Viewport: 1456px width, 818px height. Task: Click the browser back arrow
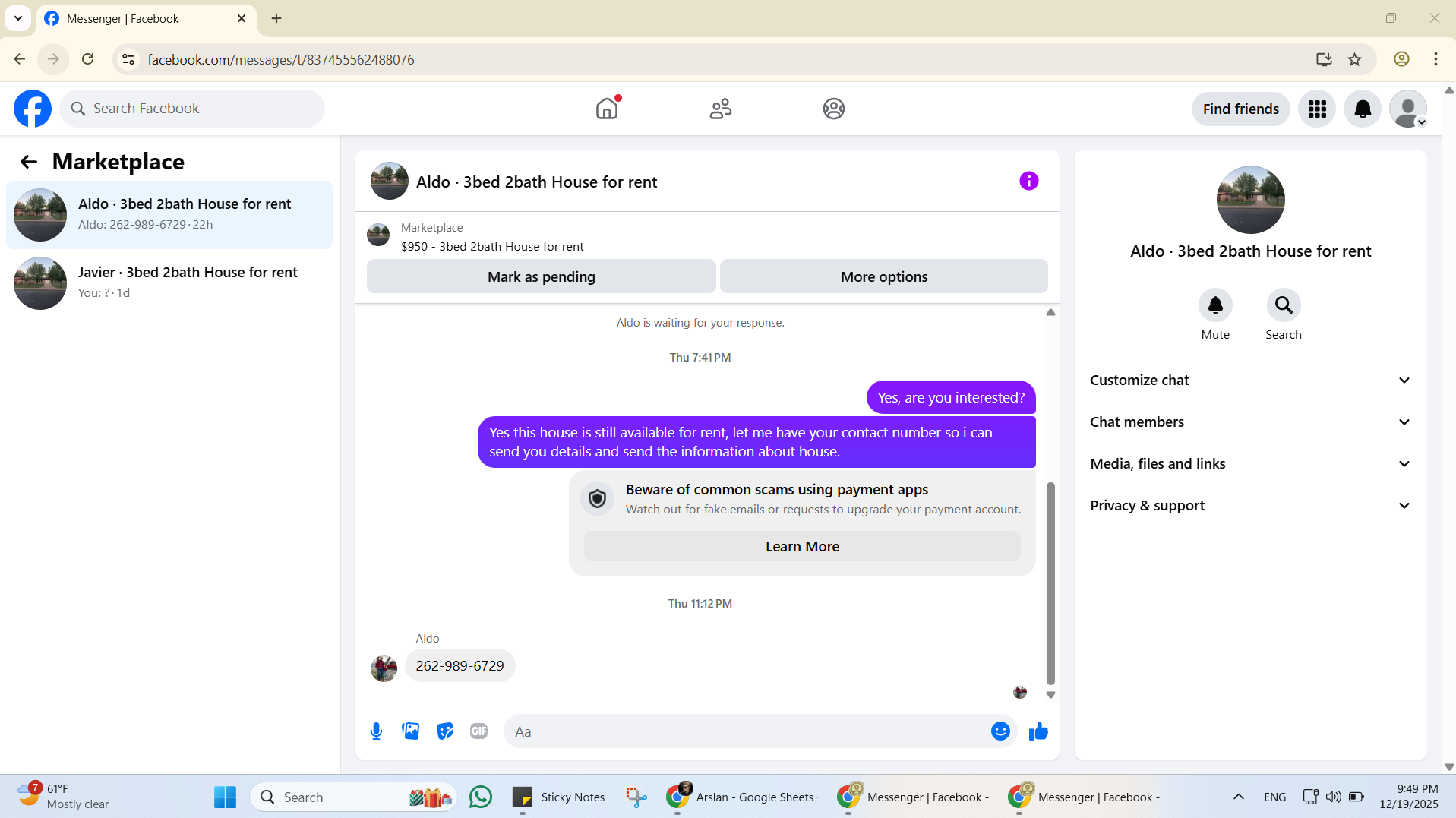click(20, 59)
